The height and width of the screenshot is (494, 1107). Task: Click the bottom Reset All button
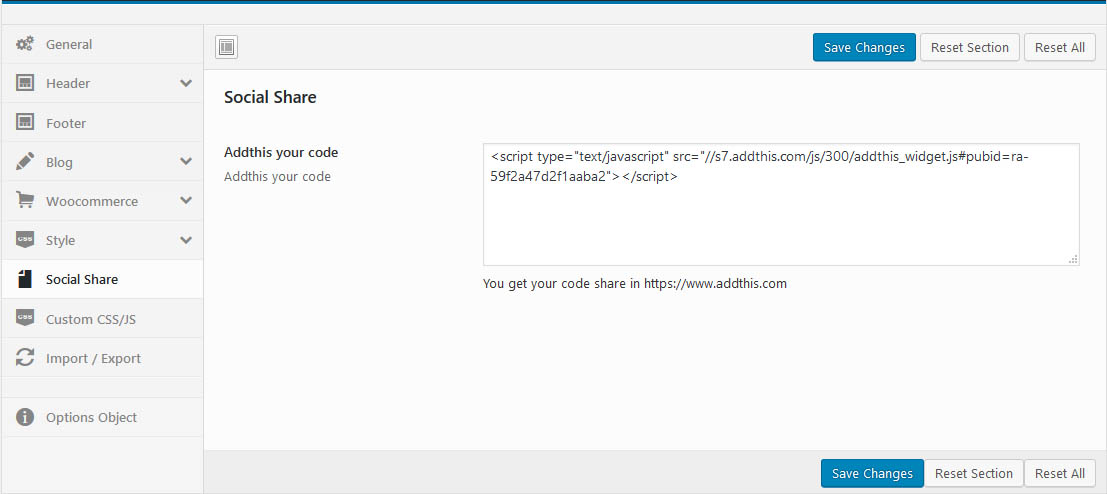tap(1059, 473)
